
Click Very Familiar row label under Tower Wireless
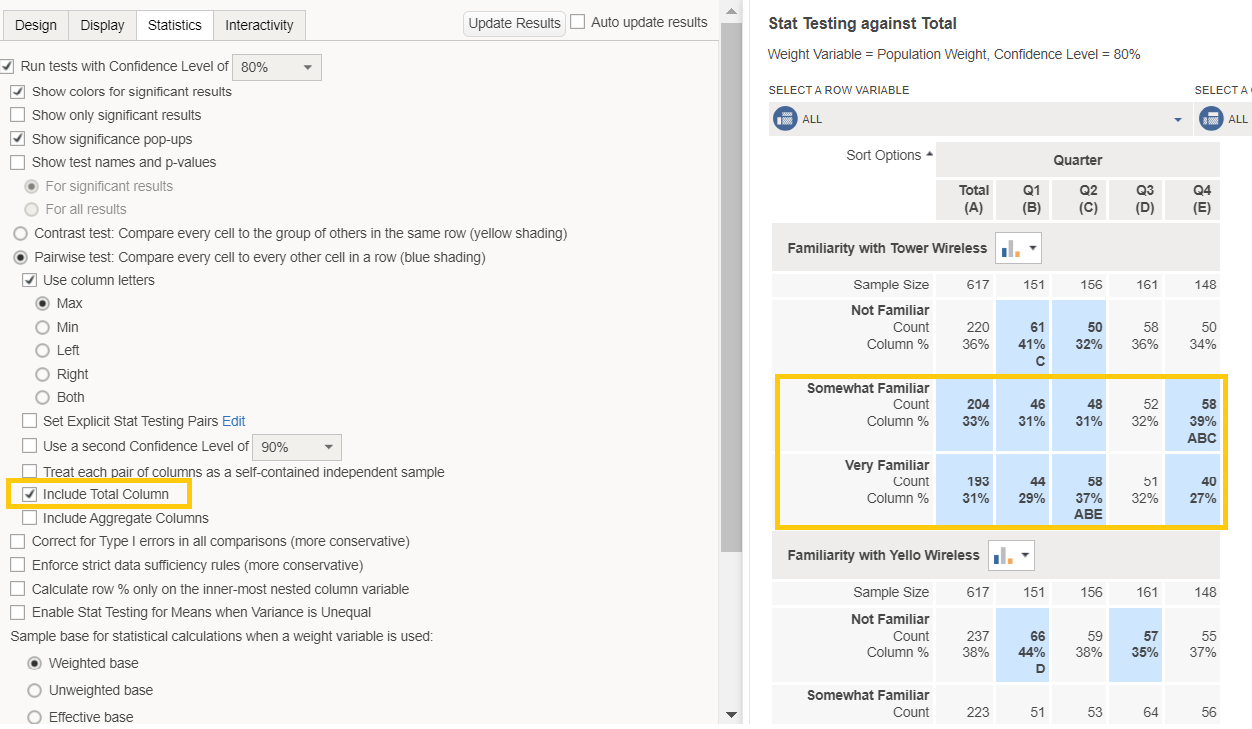click(x=887, y=465)
